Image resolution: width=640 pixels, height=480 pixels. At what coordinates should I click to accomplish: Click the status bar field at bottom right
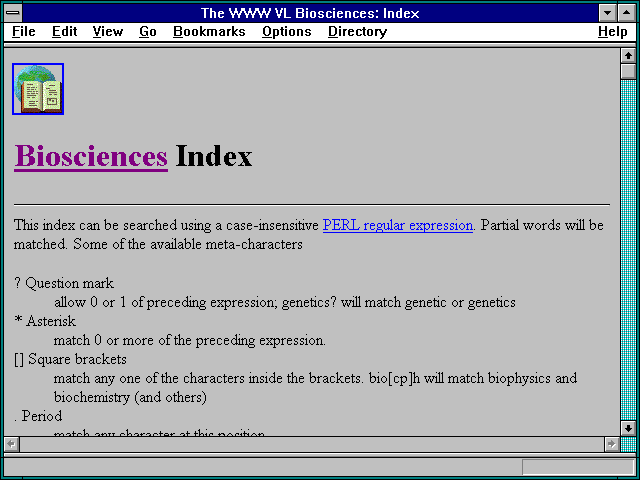[578, 467]
